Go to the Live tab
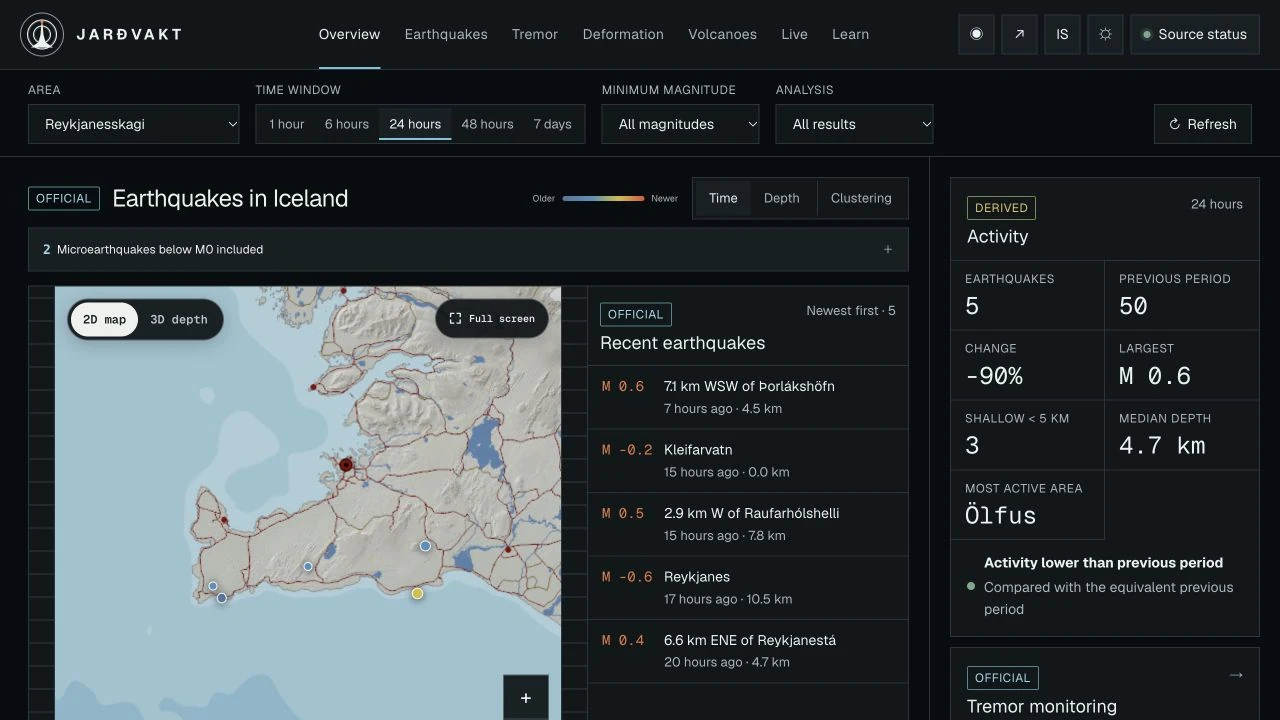This screenshot has width=1280, height=720. tap(794, 34)
